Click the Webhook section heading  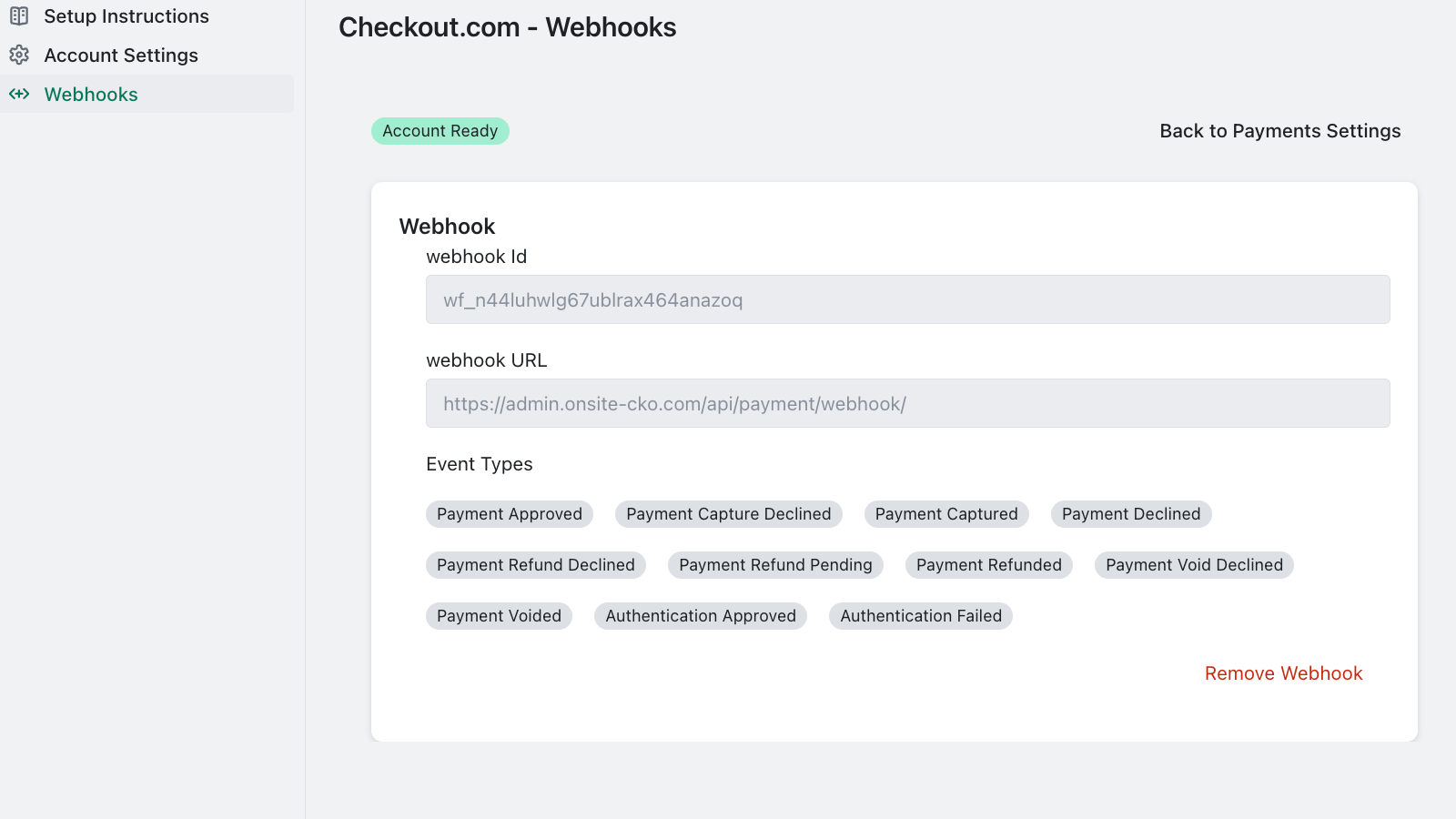447,227
